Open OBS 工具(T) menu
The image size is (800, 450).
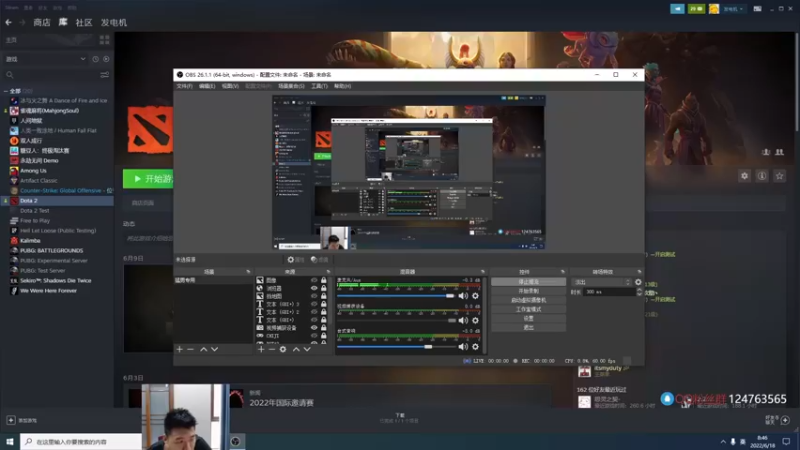point(319,86)
